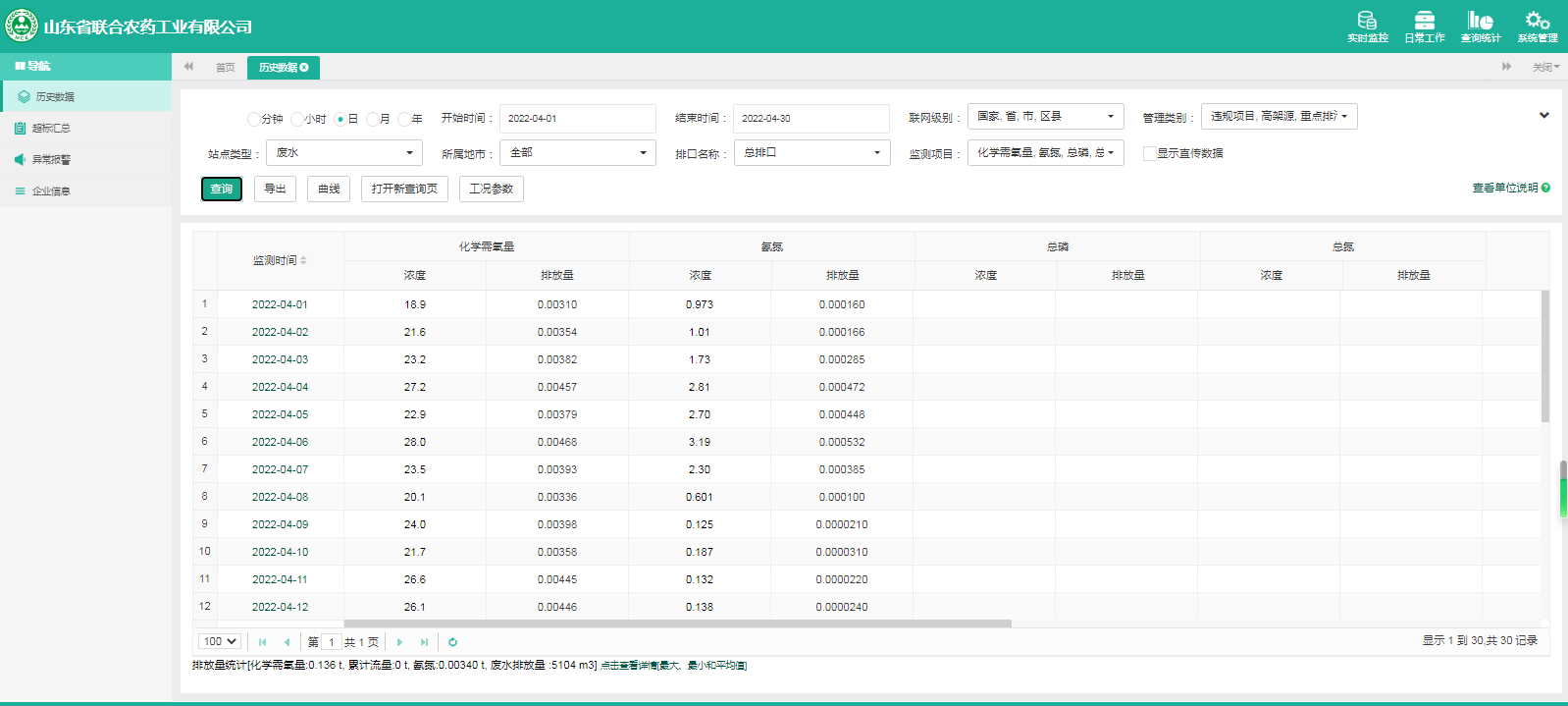Open the page size dropdown showing 100
The image size is (1568, 706).
pyautogui.click(x=220, y=641)
